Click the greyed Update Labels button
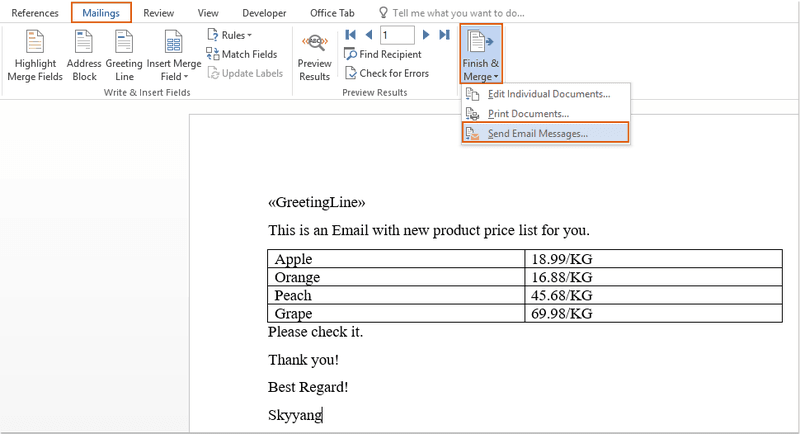This screenshot has width=800, height=434. tap(245, 73)
